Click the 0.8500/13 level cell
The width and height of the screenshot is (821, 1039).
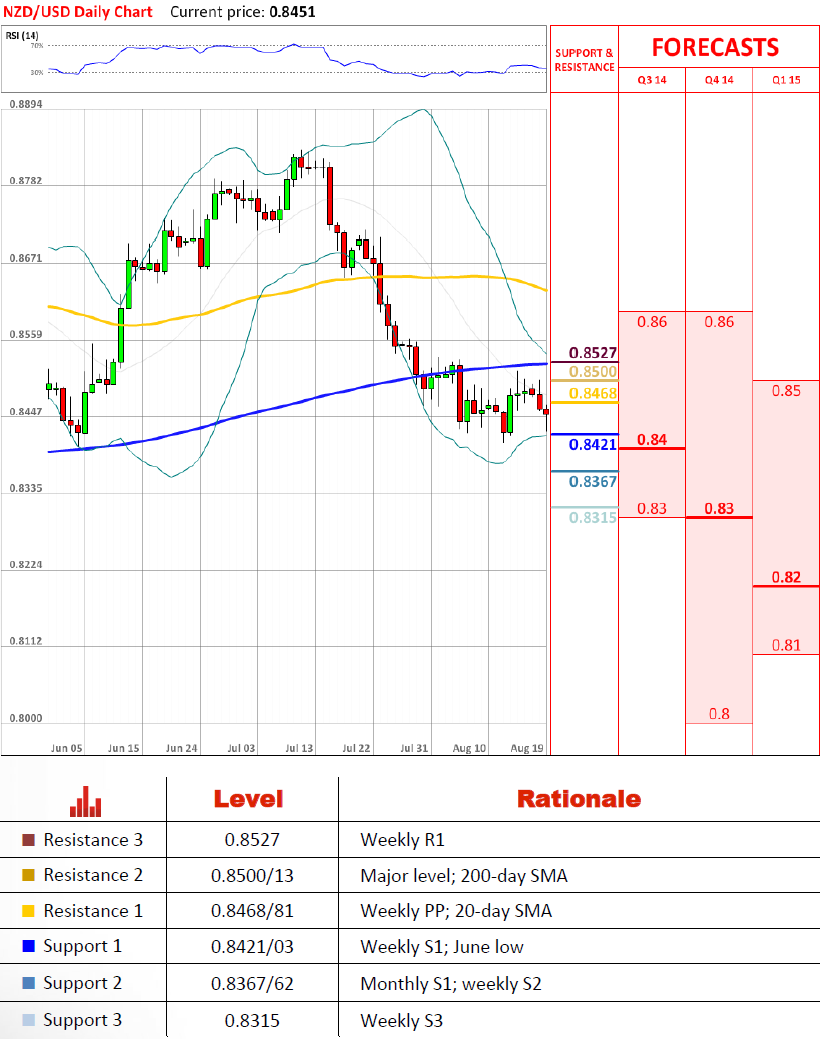click(252, 876)
